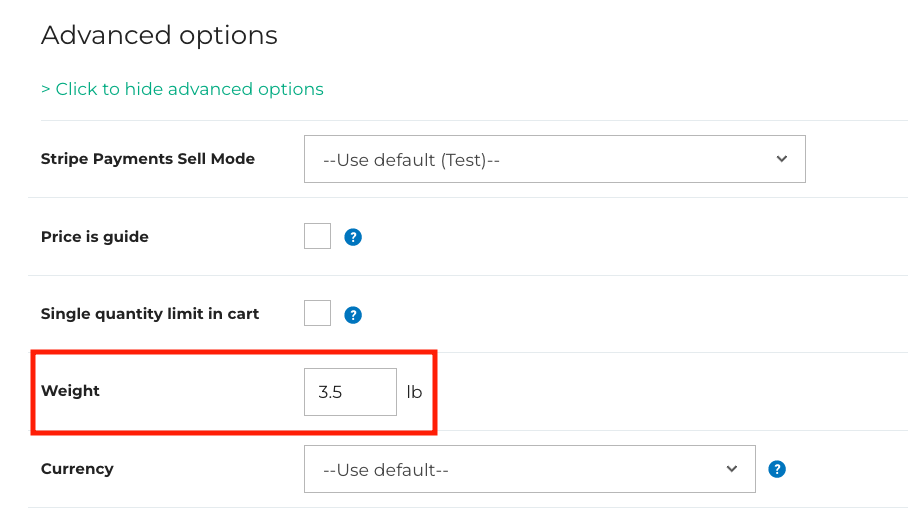This screenshot has height=517, width=908.
Task: Click the question mark next to Currency
Action: coord(777,469)
